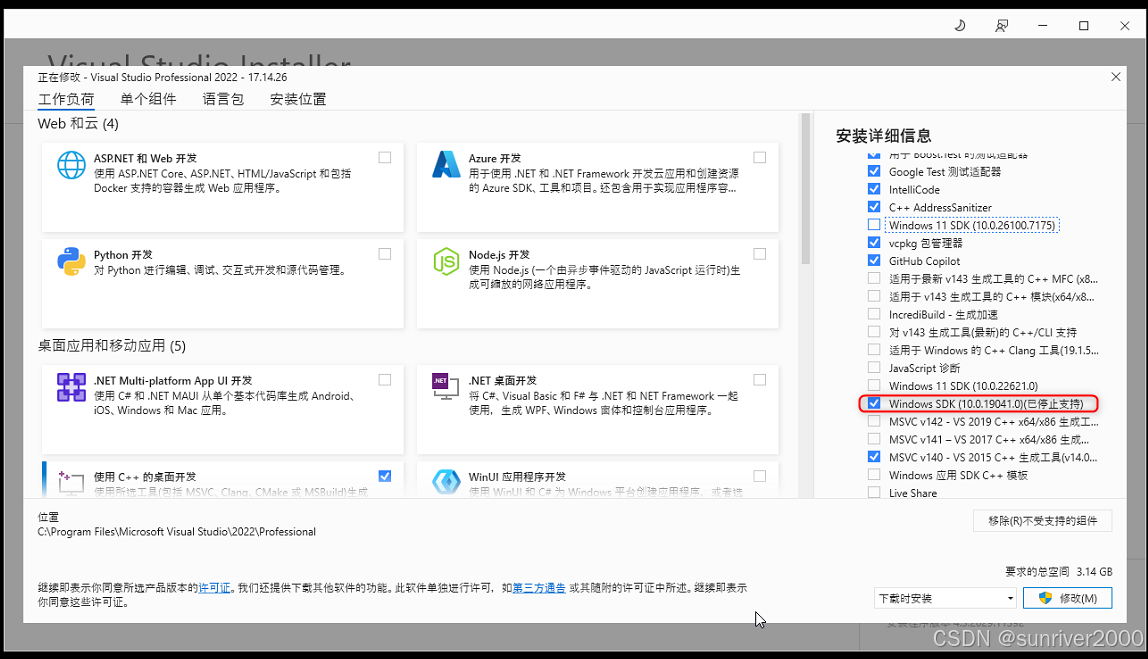Screen dimensions: 1148x659
Task: Uncheck the C++ desktop development workload
Action: pos(385,476)
